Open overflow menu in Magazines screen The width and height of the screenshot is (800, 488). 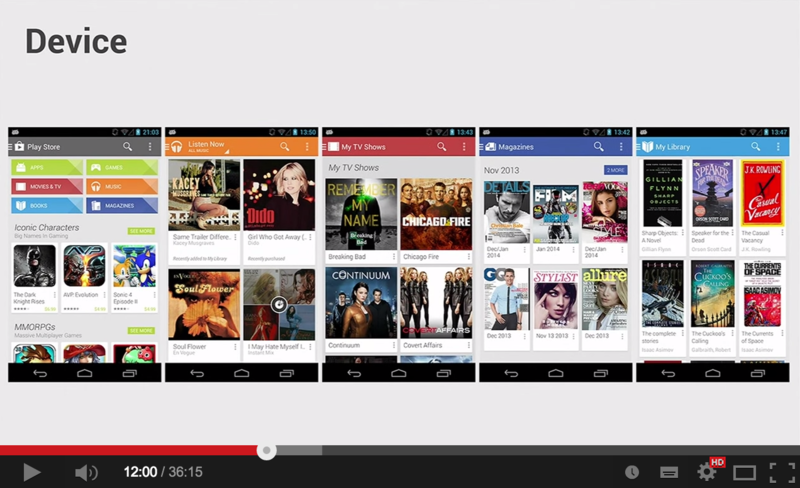point(621,147)
